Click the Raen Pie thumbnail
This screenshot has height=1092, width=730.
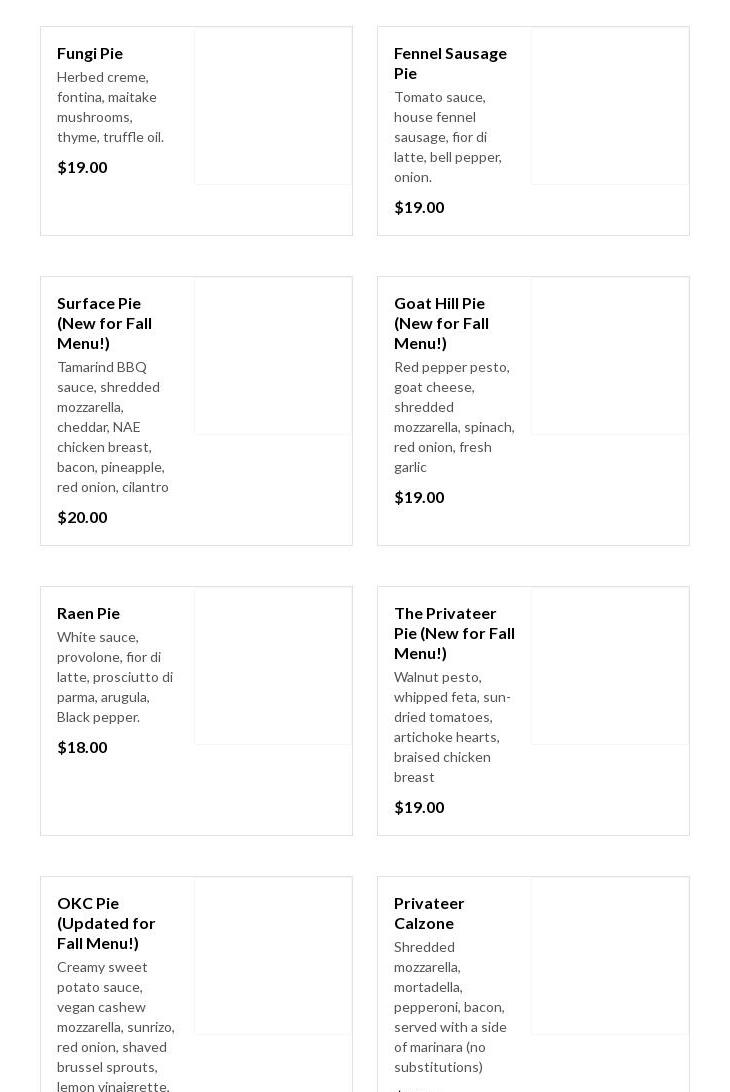[273, 666]
